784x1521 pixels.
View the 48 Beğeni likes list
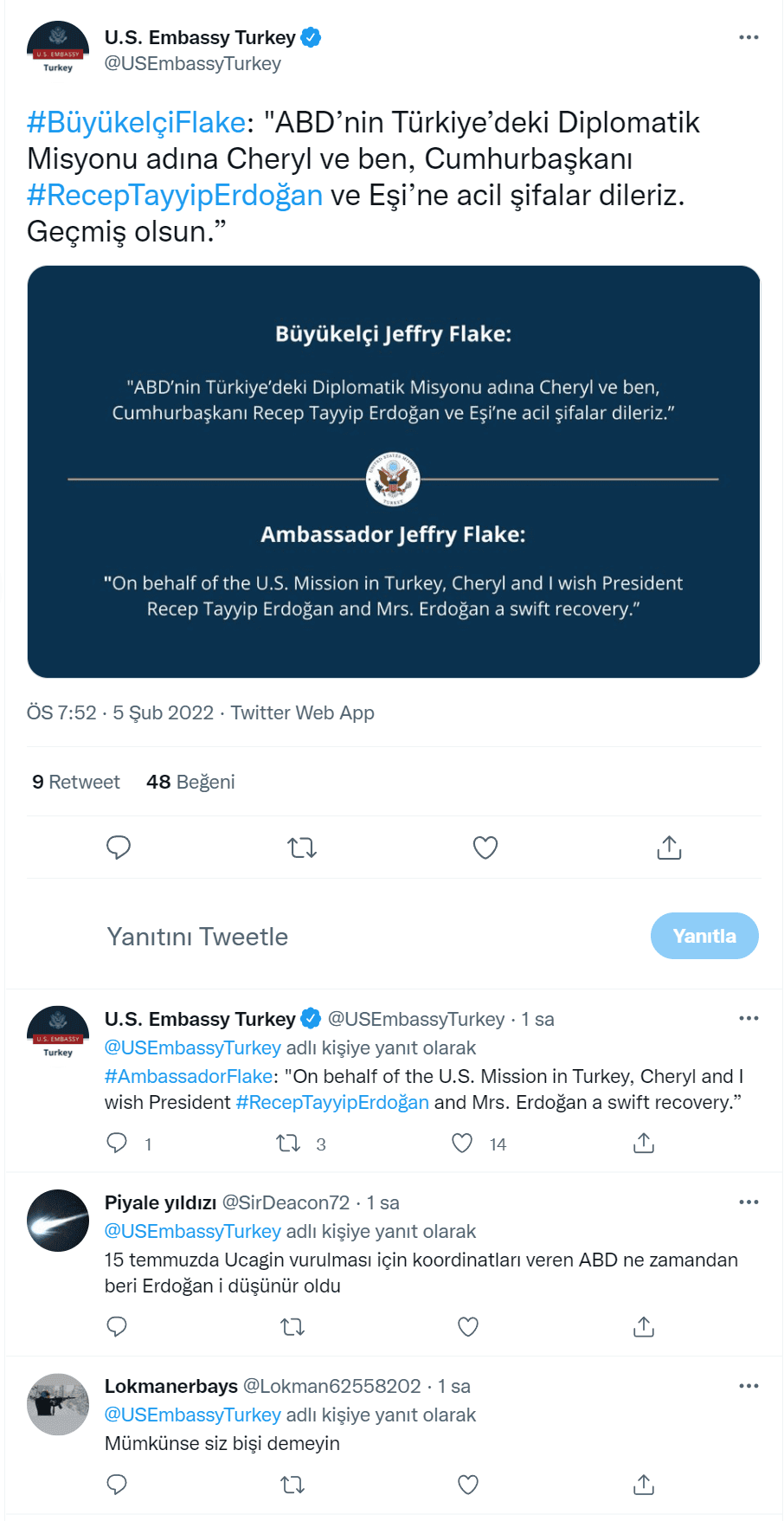(190, 782)
